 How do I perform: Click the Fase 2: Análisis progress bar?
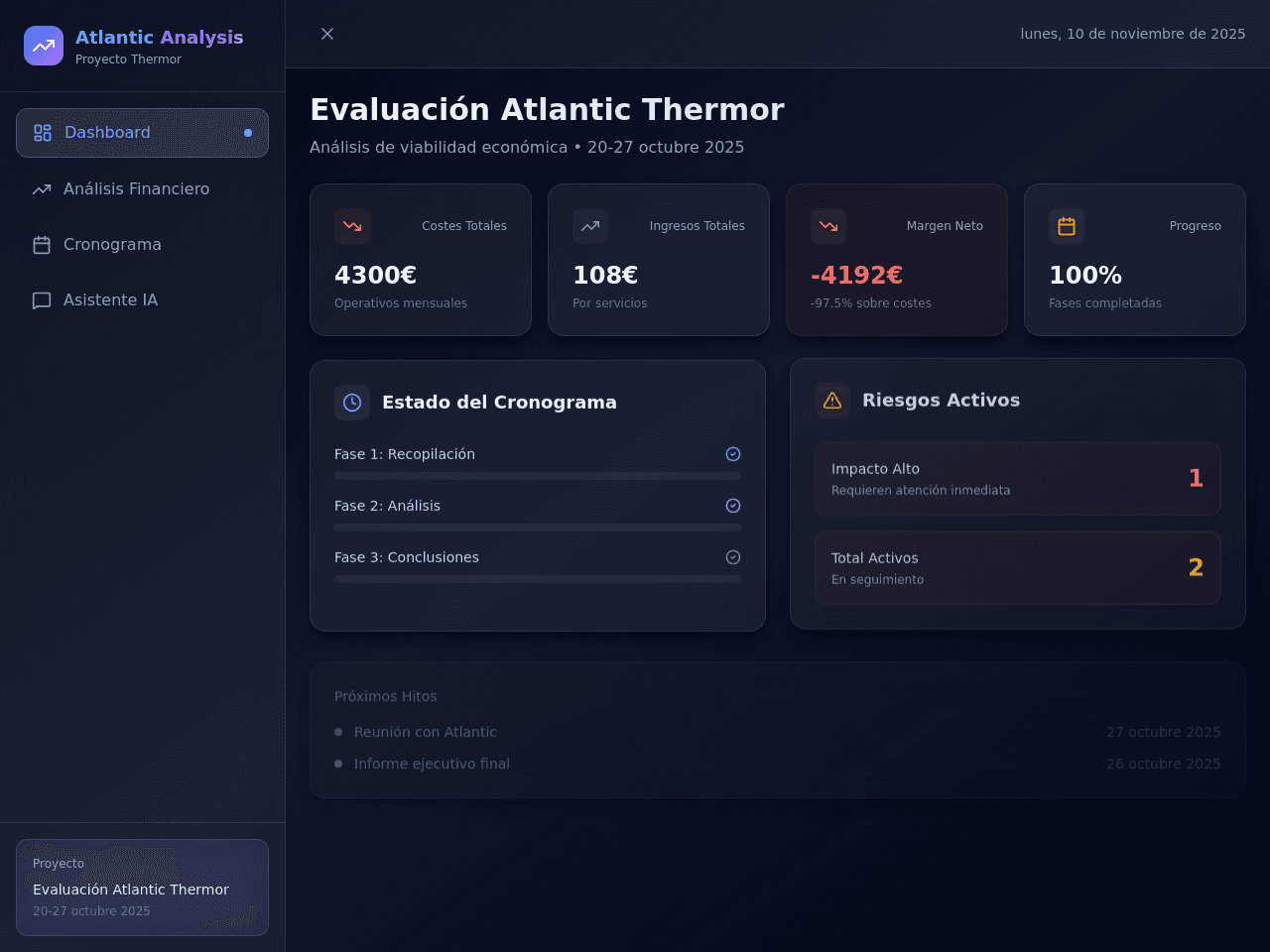(538, 528)
